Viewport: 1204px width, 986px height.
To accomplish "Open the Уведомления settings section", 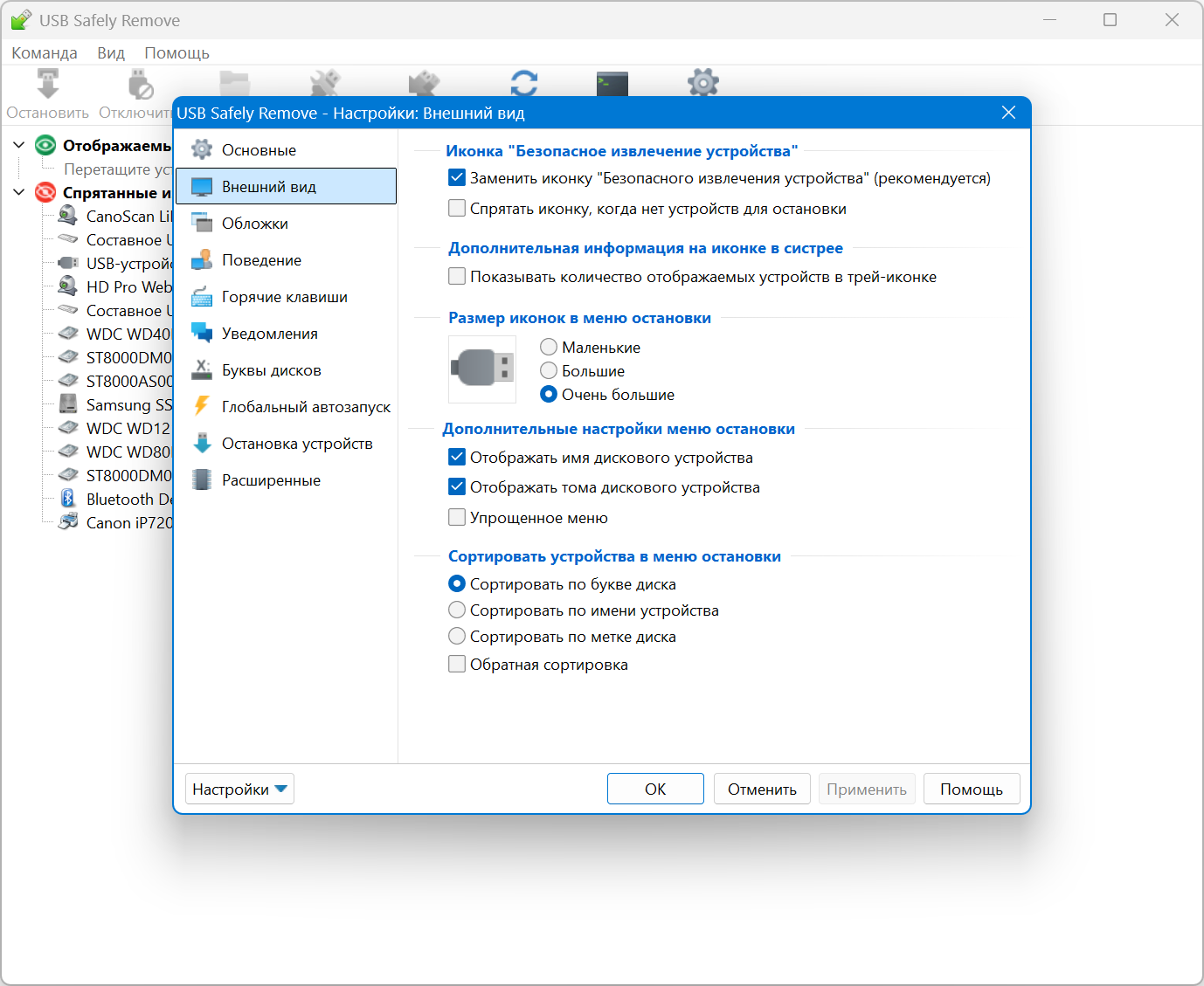I will pyautogui.click(x=286, y=334).
